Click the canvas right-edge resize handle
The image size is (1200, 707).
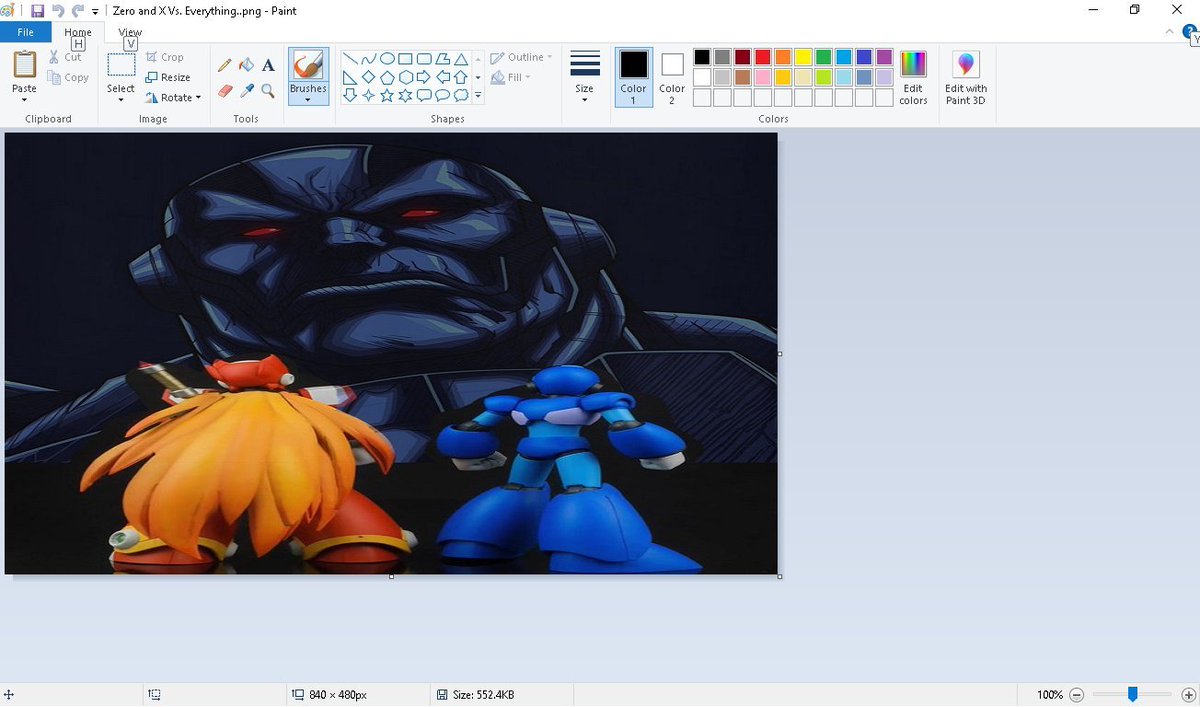780,353
